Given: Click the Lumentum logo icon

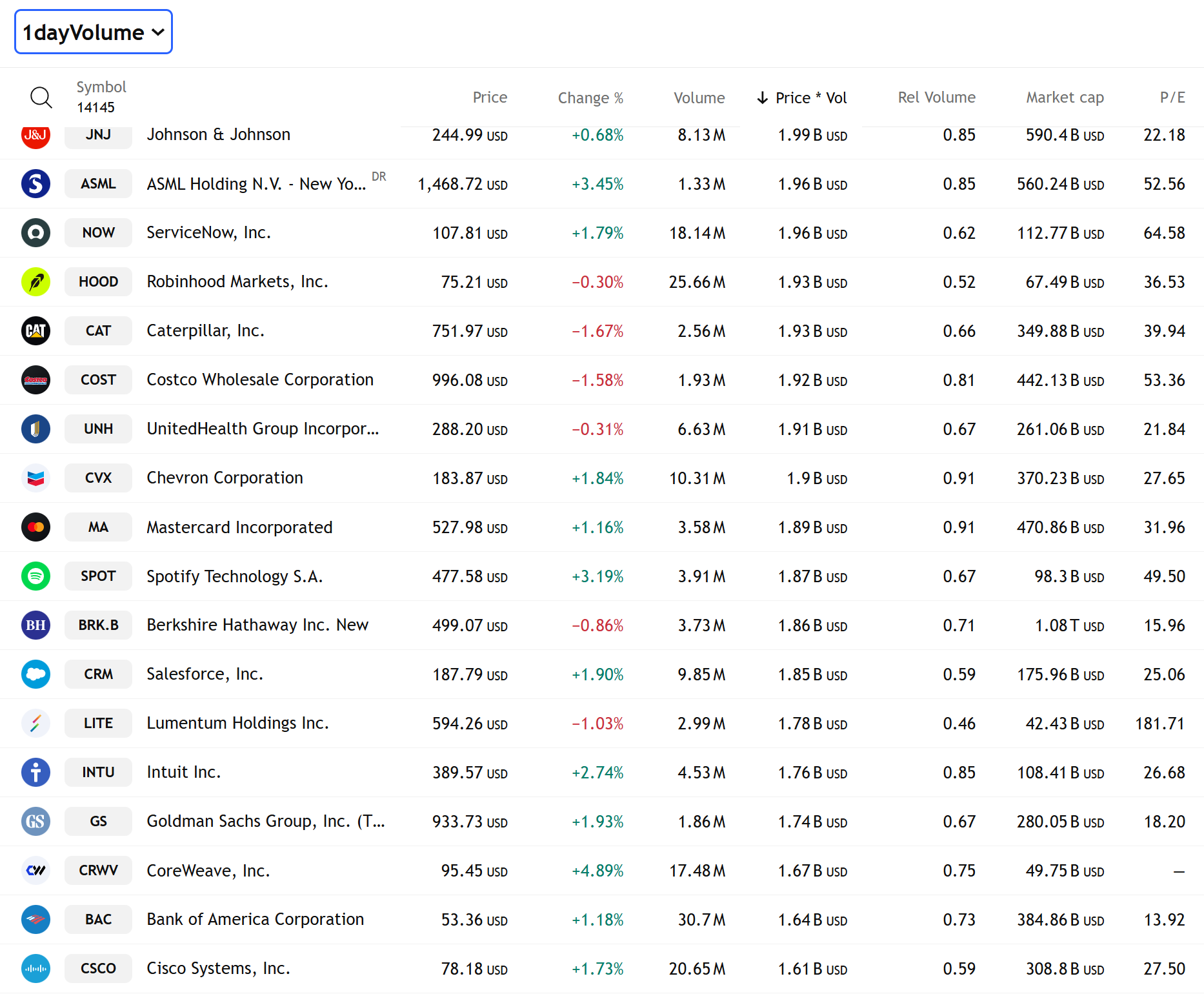Looking at the screenshot, I should click(x=35, y=724).
